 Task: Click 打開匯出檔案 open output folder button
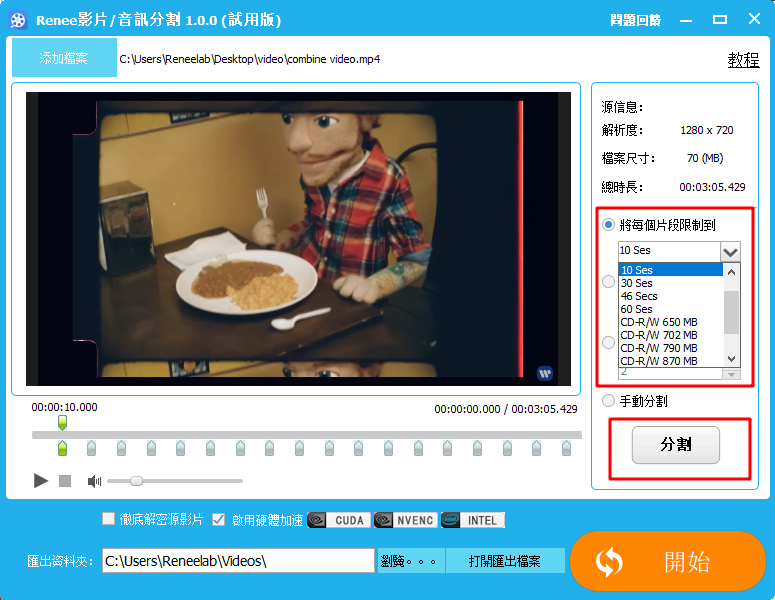tap(505, 561)
